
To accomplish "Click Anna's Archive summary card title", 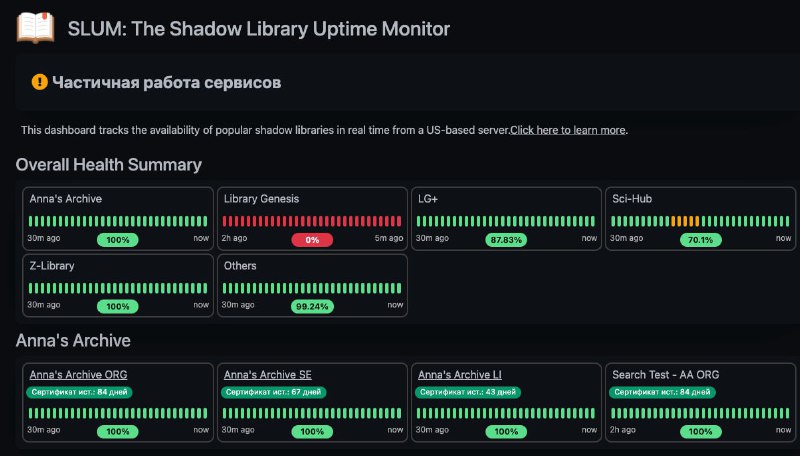I will coord(65,199).
